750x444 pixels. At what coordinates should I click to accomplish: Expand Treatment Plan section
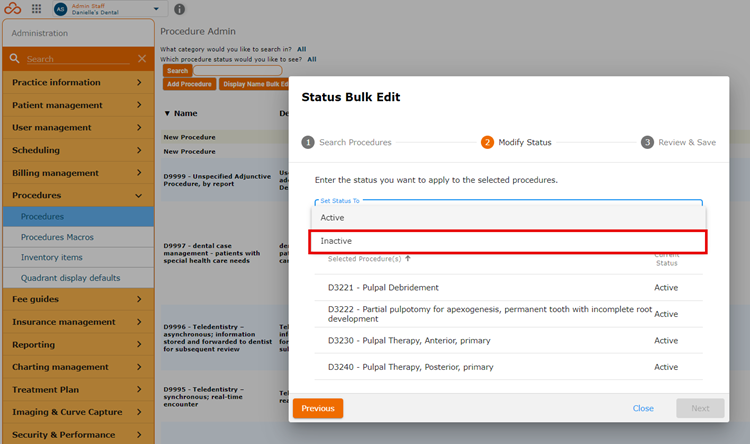[78, 389]
